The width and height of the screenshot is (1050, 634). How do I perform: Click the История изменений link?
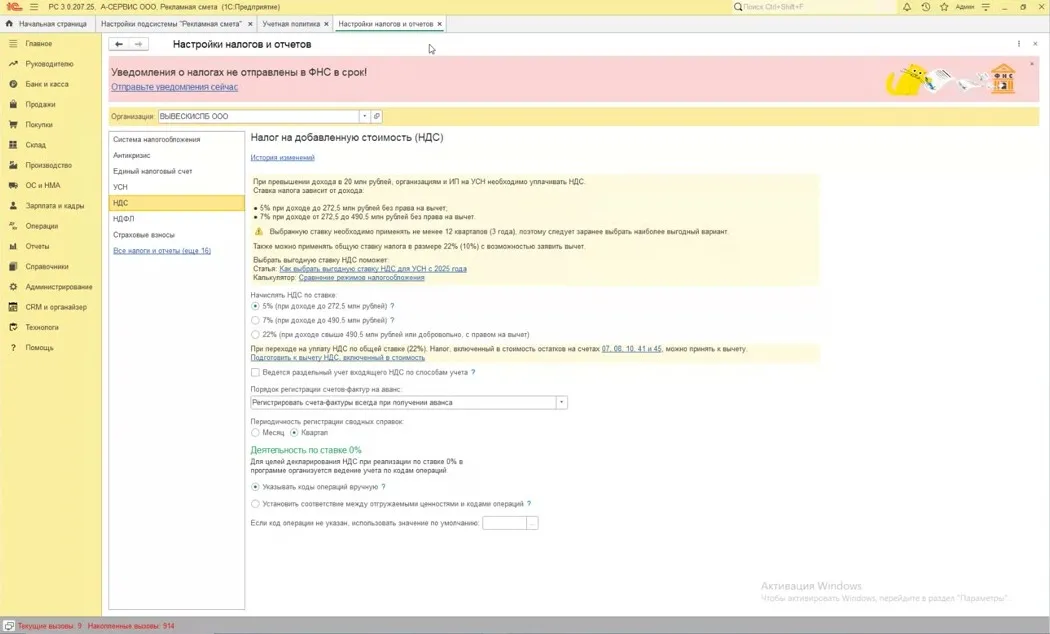pos(283,157)
